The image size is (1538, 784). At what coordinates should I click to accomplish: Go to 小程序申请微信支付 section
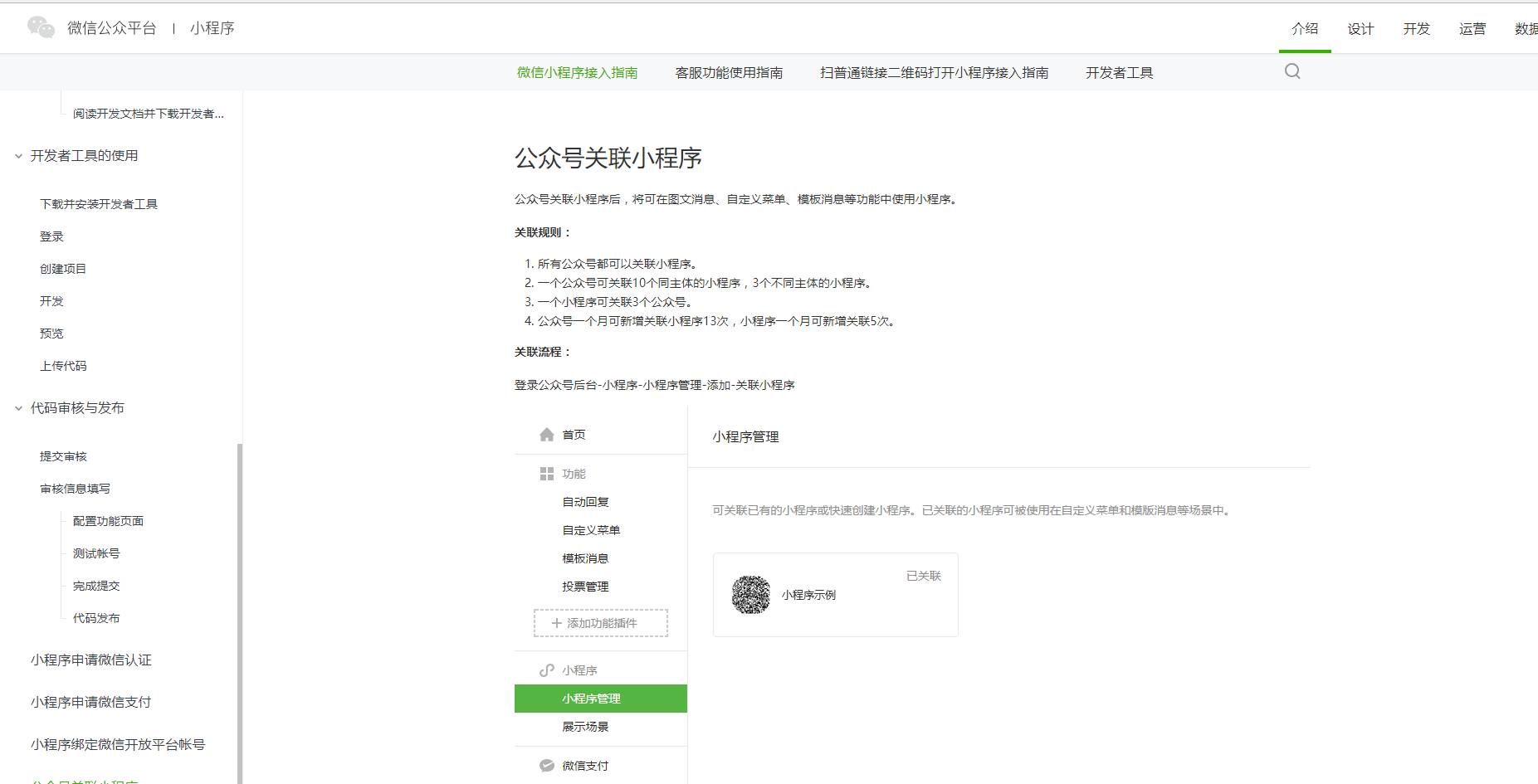point(91,703)
